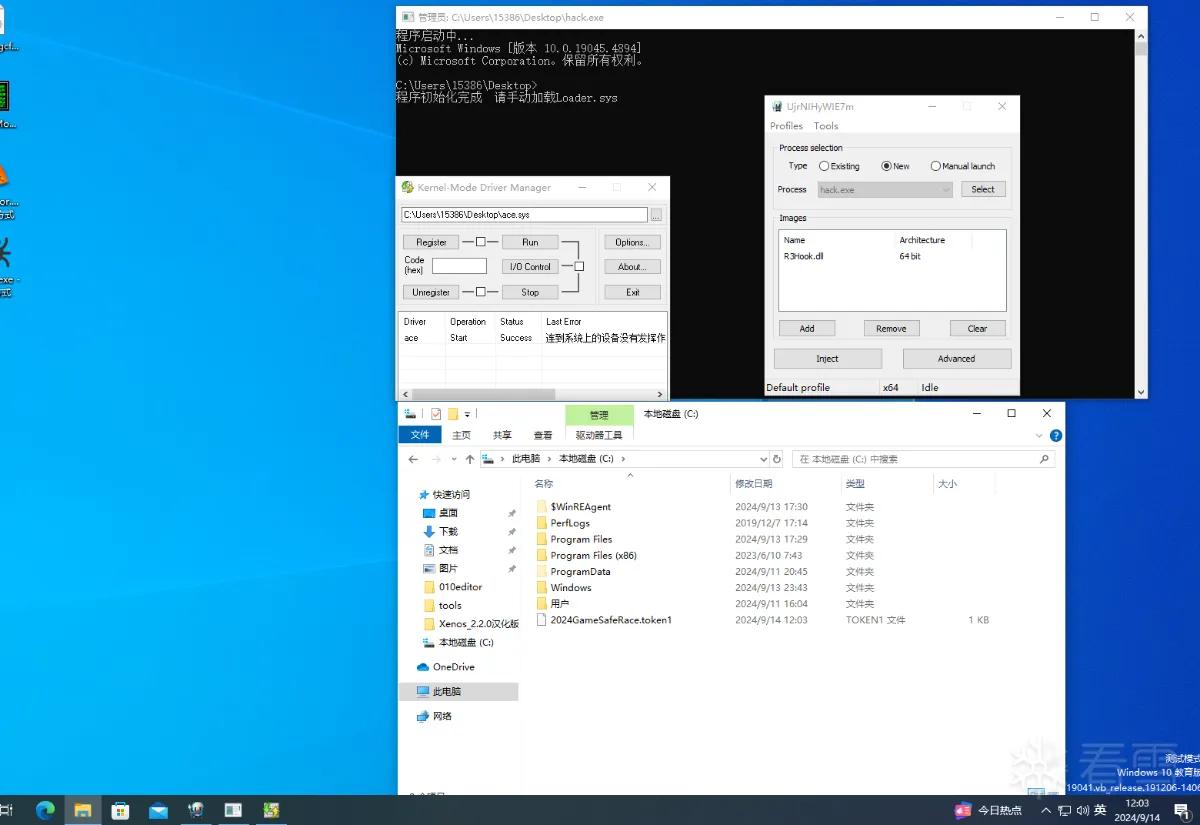Image resolution: width=1200 pixels, height=825 pixels.
Task: Open the address bar history dropdown
Action: (x=762, y=459)
